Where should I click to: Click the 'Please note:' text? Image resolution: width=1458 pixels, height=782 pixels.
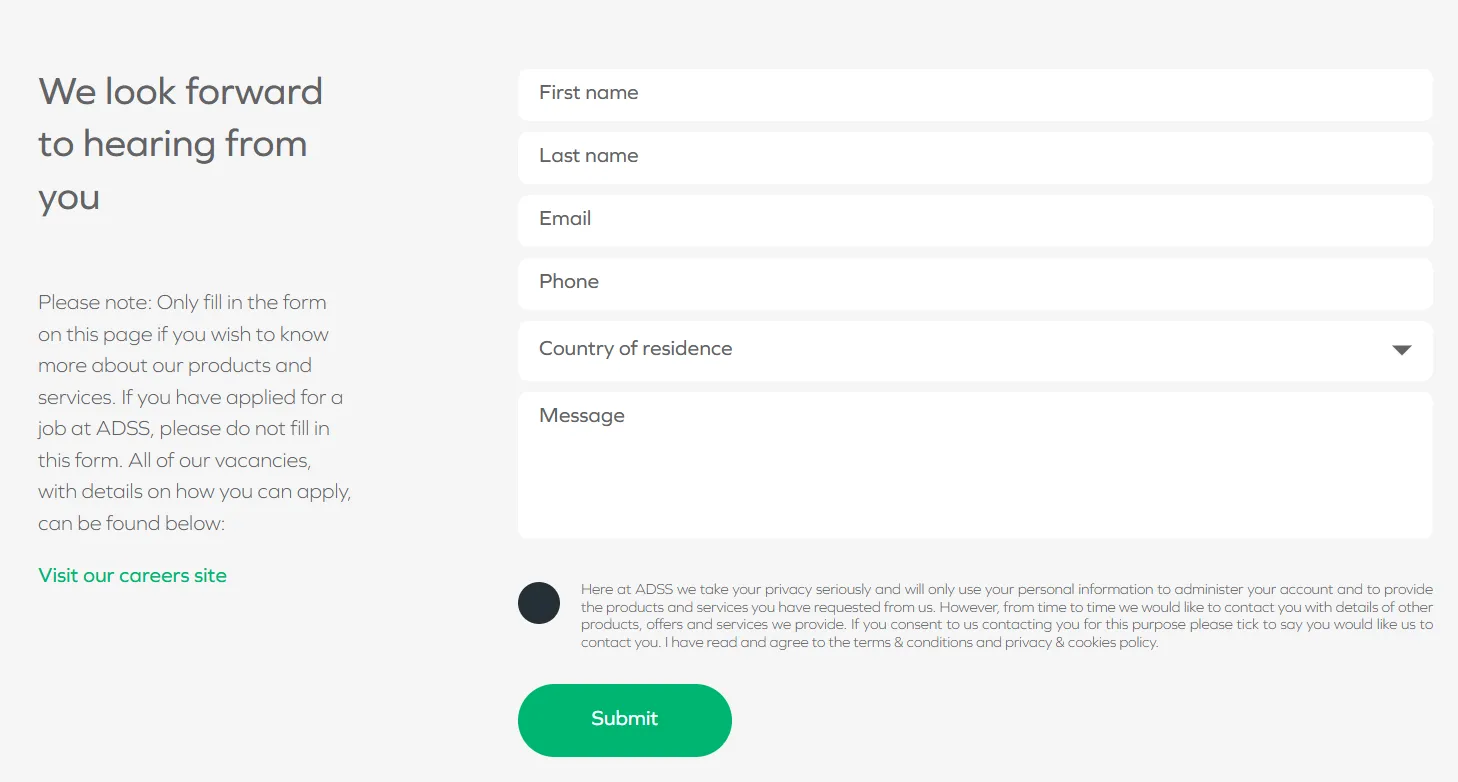click(x=95, y=302)
